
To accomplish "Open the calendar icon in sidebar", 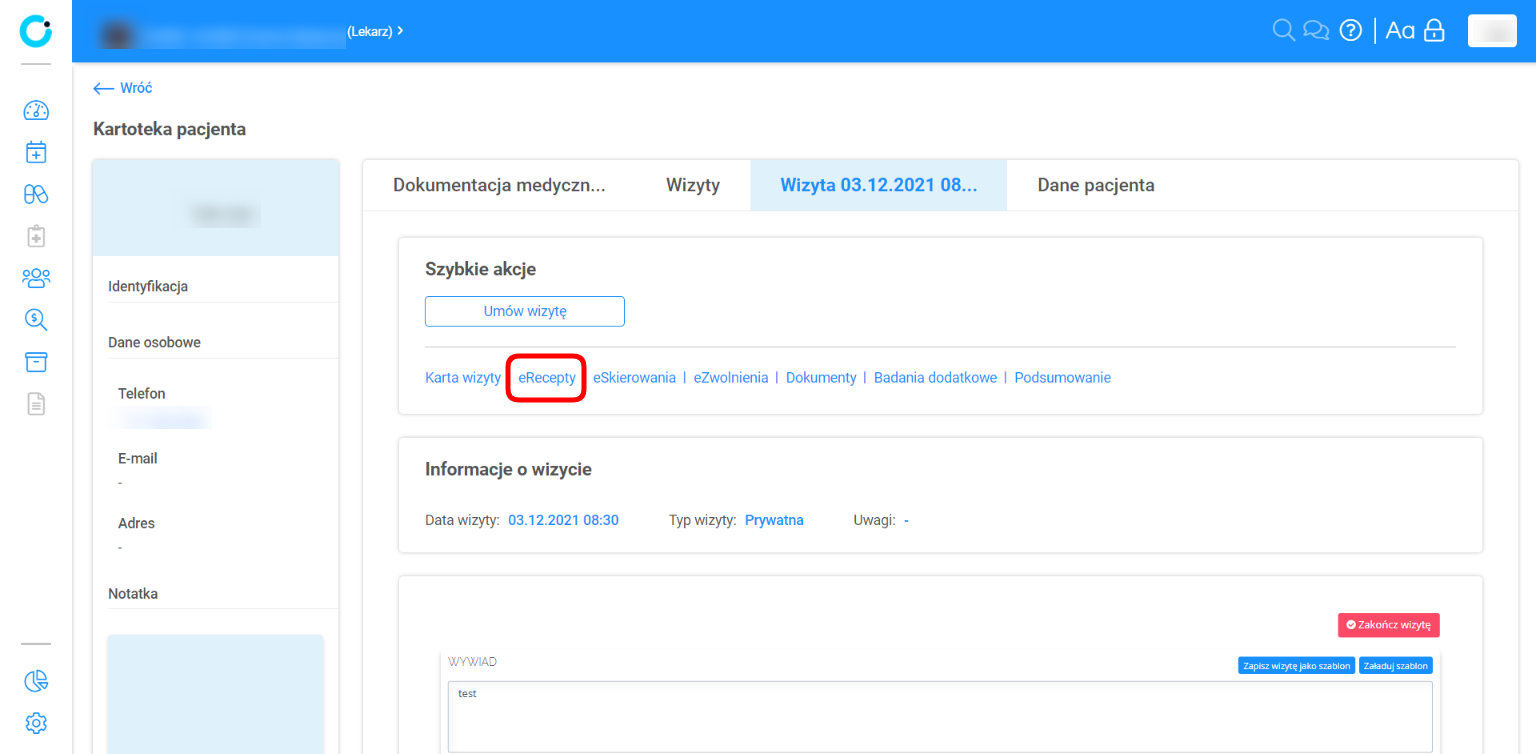I will click(x=36, y=152).
